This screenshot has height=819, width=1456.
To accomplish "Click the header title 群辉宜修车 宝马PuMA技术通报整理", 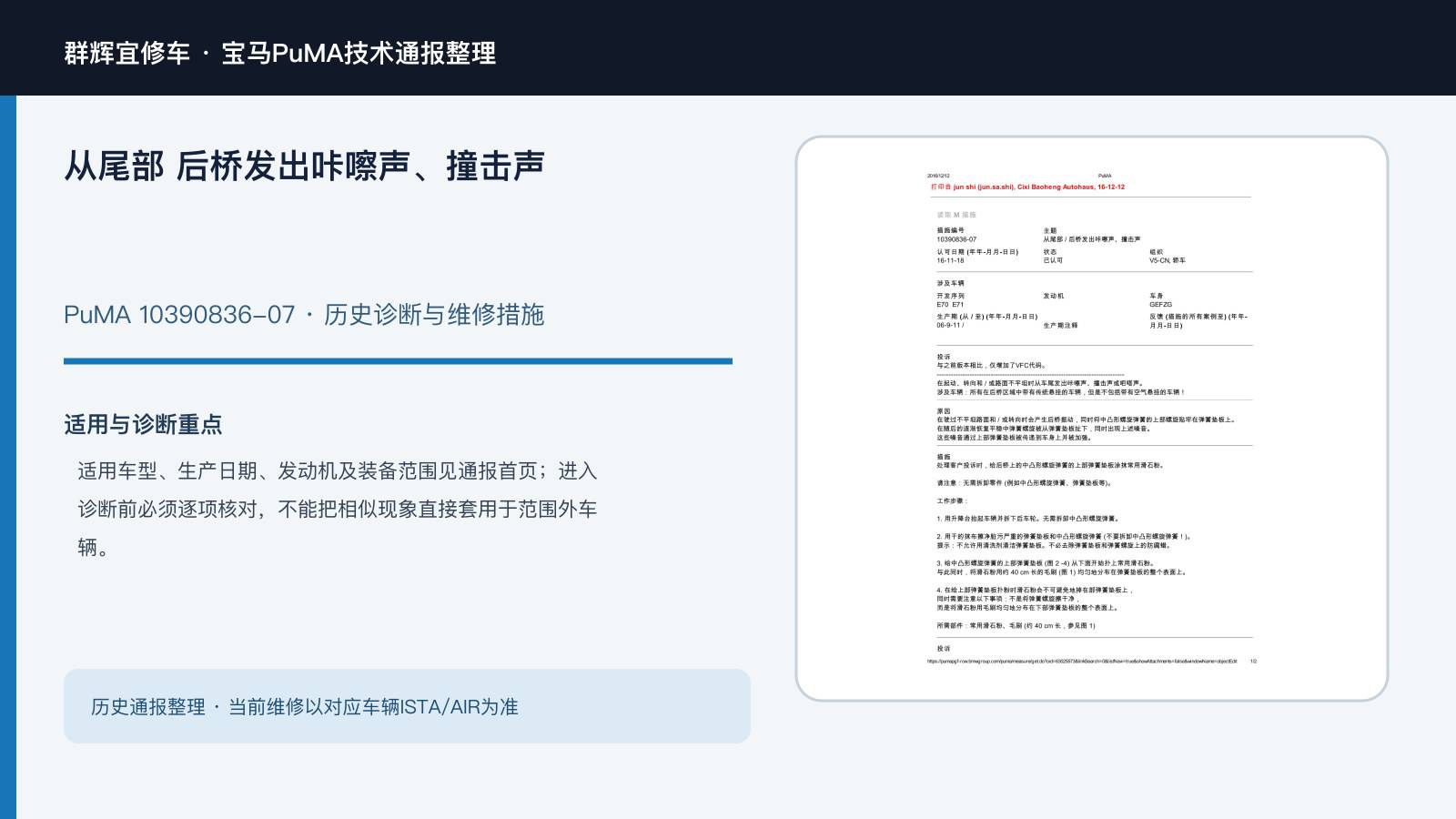I will click(280, 53).
